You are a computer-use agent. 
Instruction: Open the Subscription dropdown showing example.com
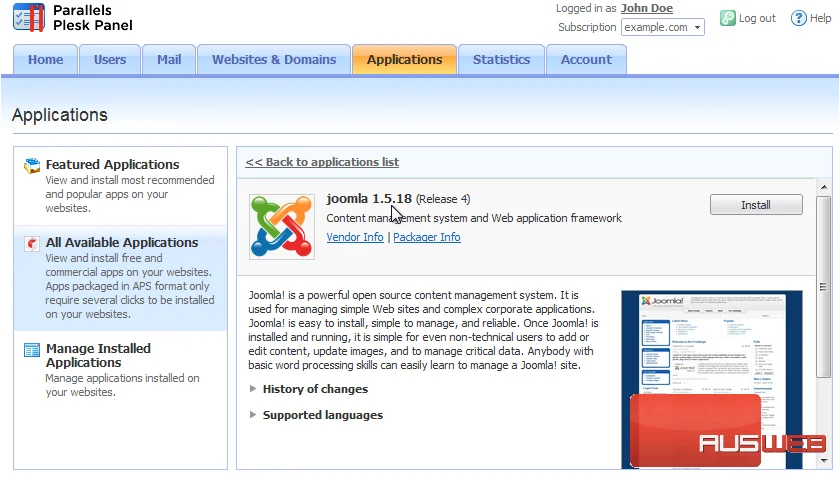pos(663,27)
